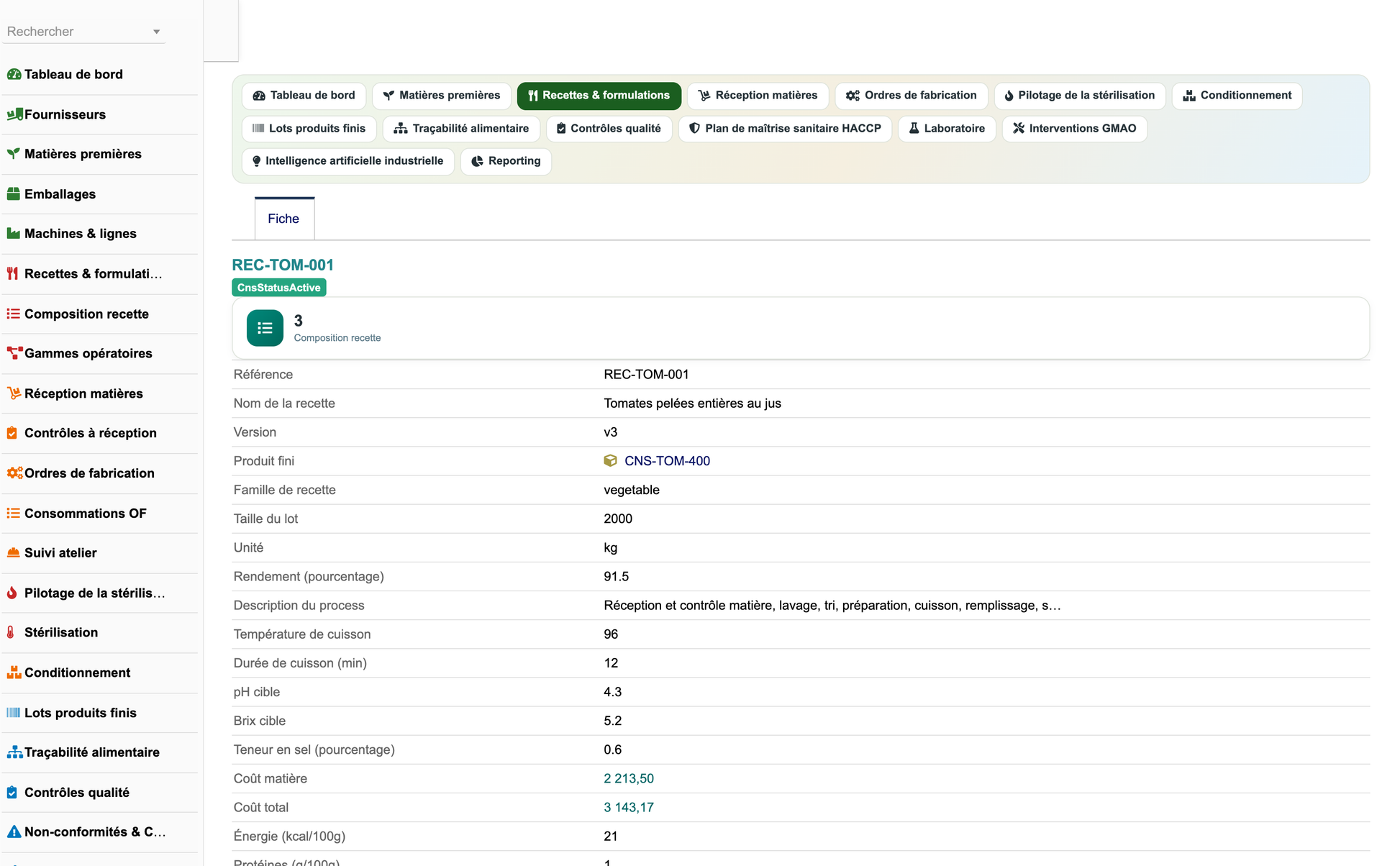The image size is (1400, 866).
Task: Open Conditionnement in top navigation
Action: (x=1237, y=96)
